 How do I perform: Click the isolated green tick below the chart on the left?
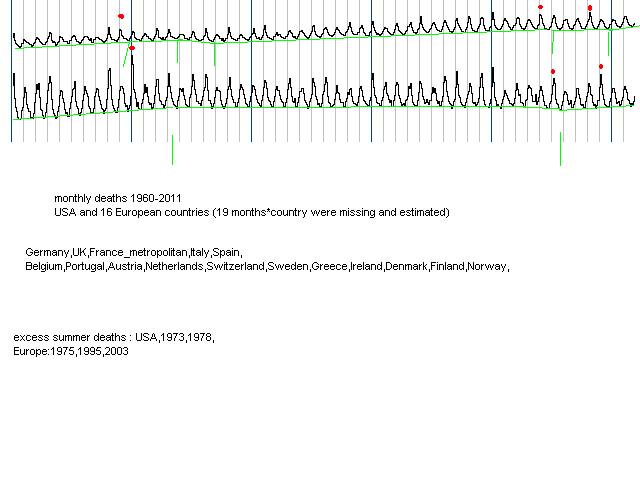click(172, 150)
